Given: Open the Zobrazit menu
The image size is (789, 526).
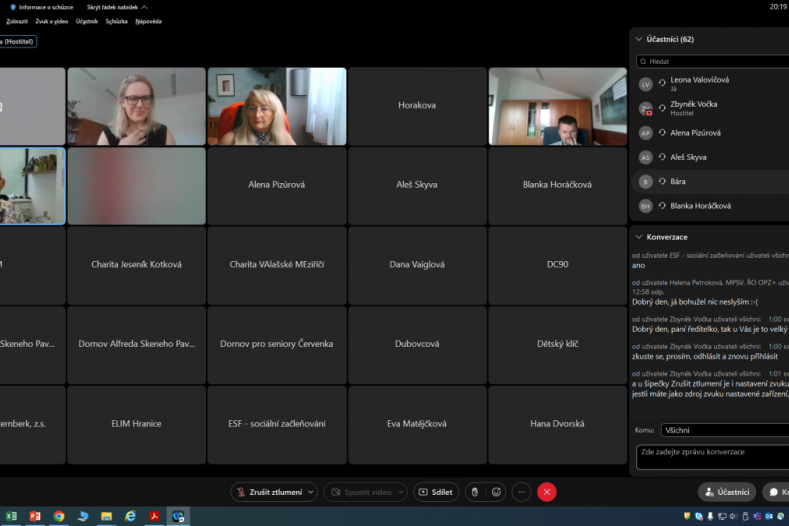Looking at the screenshot, I should click(17, 21).
